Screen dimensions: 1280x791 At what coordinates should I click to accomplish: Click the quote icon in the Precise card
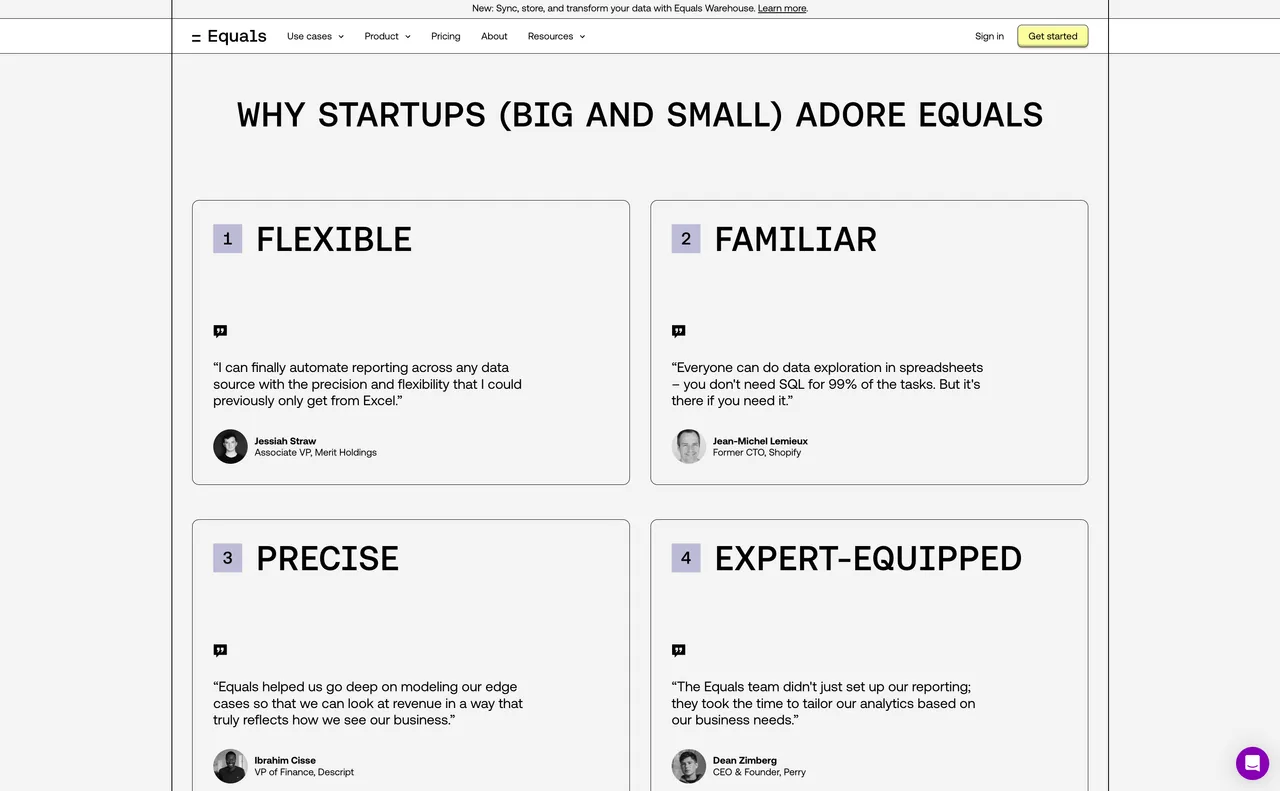[x=220, y=650]
